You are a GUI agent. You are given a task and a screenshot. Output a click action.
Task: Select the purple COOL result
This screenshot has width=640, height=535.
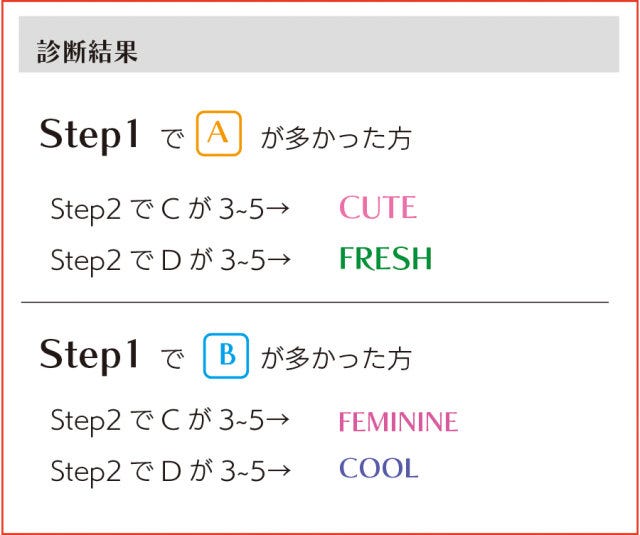tap(378, 469)
